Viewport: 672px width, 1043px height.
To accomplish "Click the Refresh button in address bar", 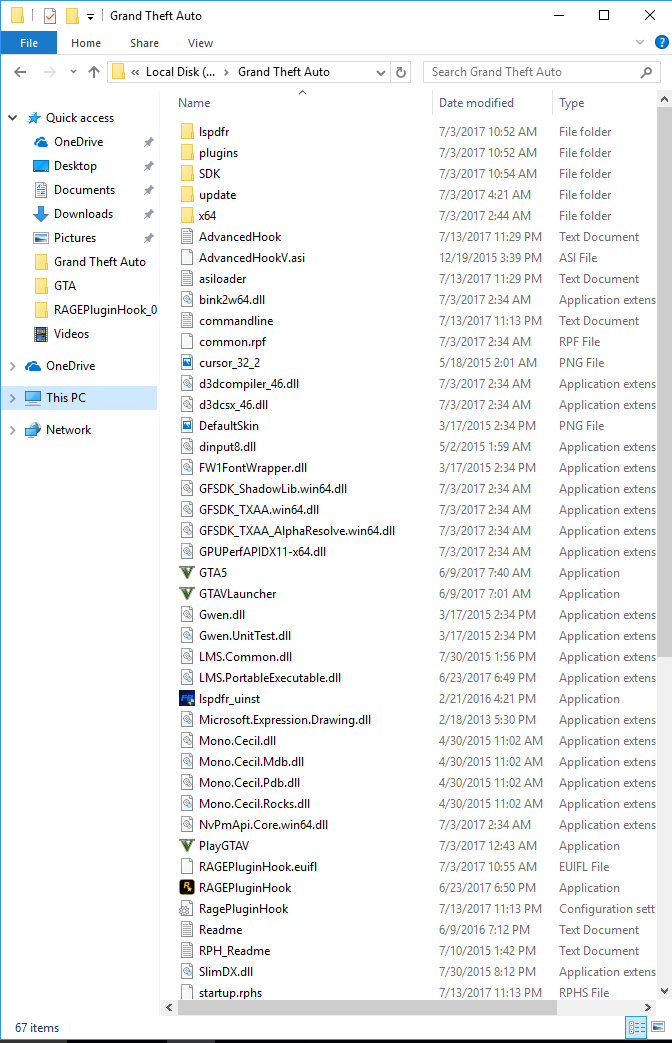I will 401,72.
